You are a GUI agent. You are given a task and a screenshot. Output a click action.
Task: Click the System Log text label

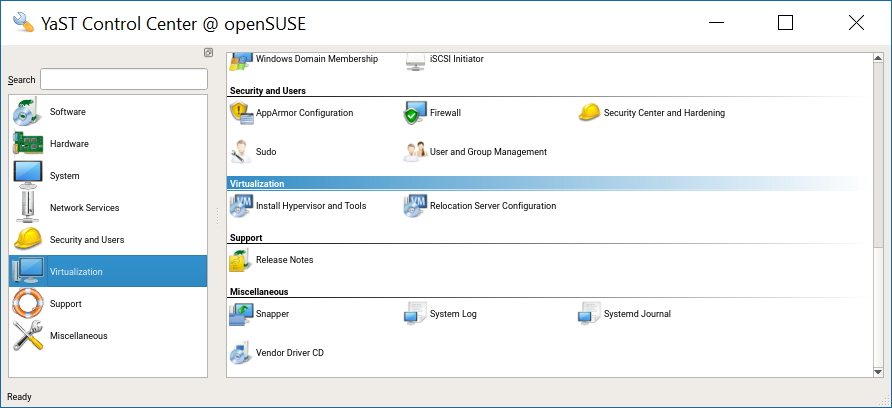pyautogui.click(x=453, y=314)
